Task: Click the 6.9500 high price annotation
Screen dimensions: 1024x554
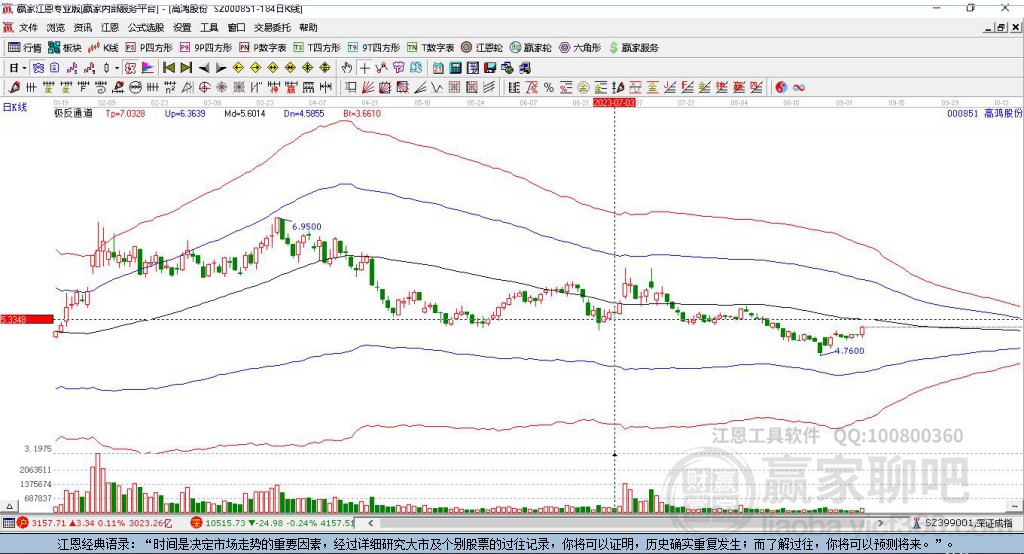Action: coord(307,227)
